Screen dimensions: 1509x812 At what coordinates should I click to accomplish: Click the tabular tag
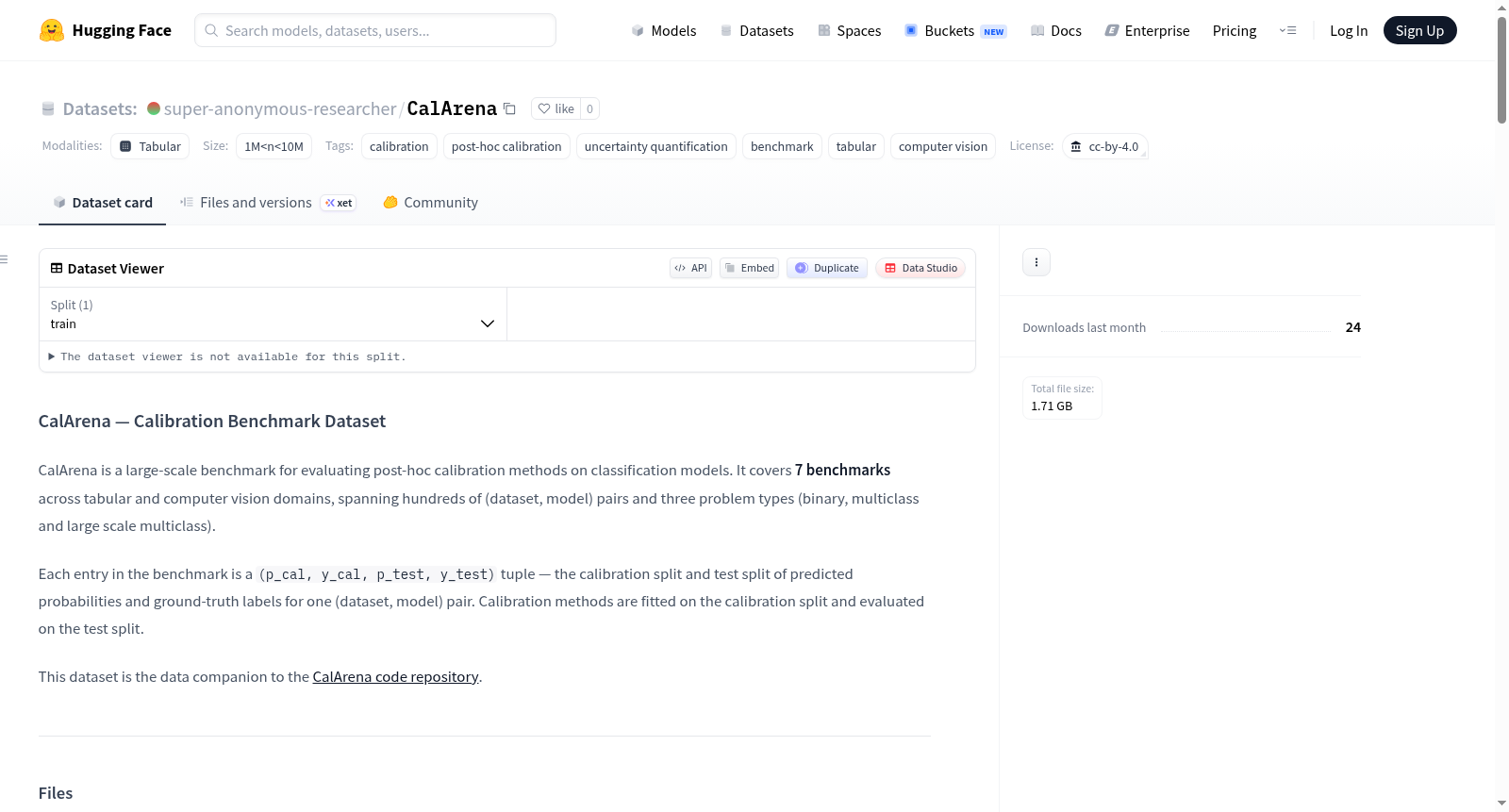(x=856, y=146)
